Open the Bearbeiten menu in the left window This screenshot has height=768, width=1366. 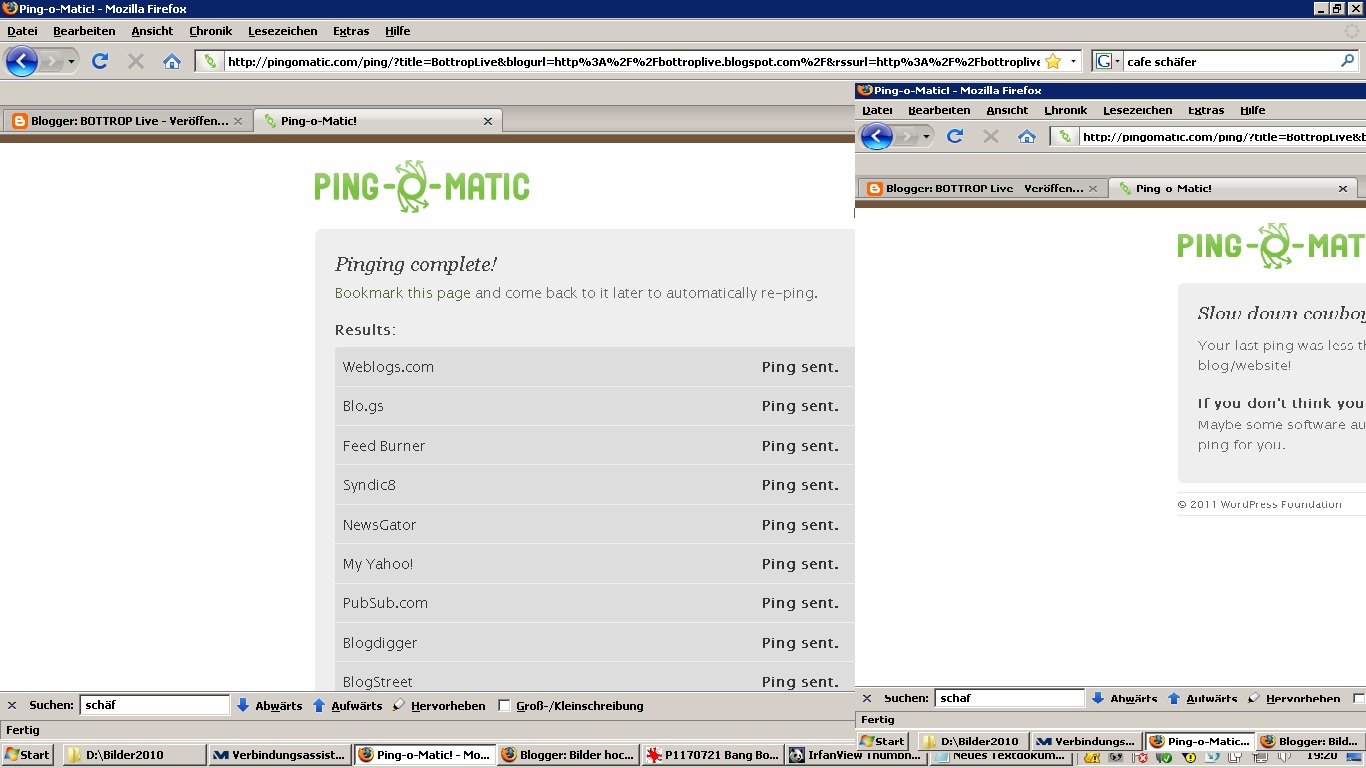(84, 31)
